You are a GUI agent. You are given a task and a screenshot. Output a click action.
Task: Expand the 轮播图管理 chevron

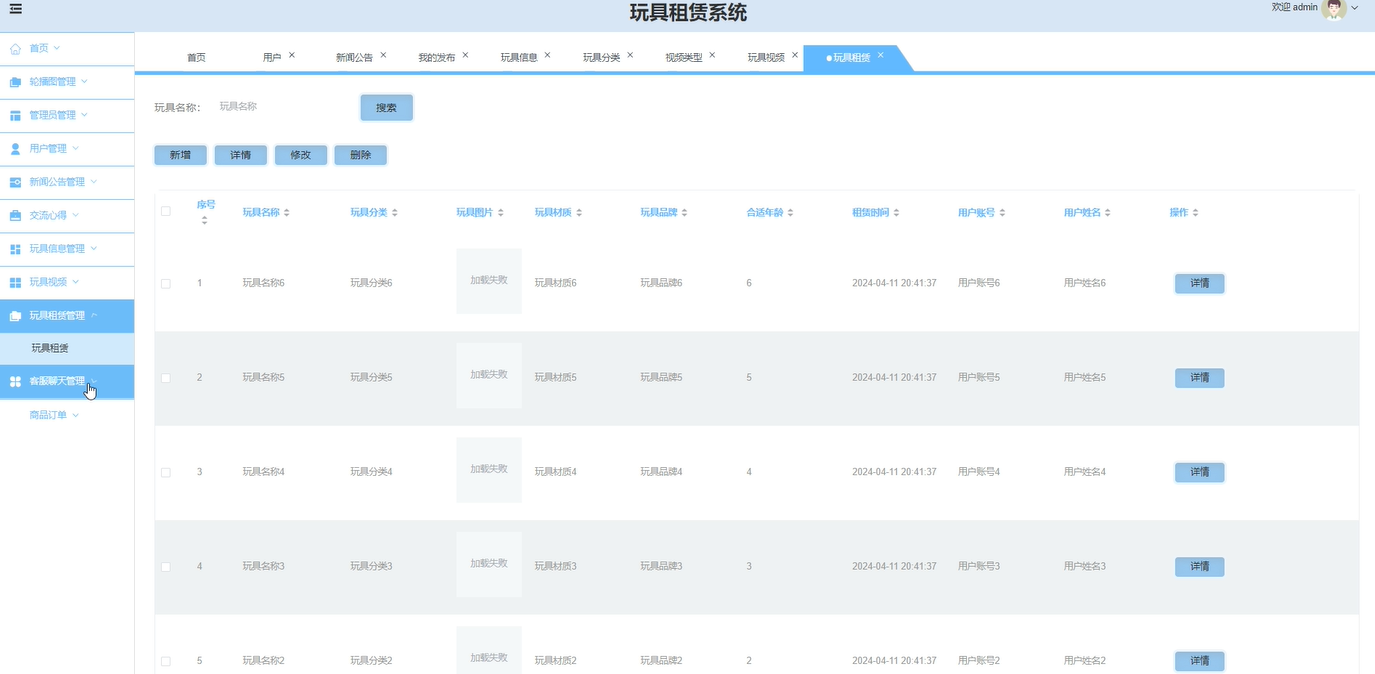(x=84, y=82)
